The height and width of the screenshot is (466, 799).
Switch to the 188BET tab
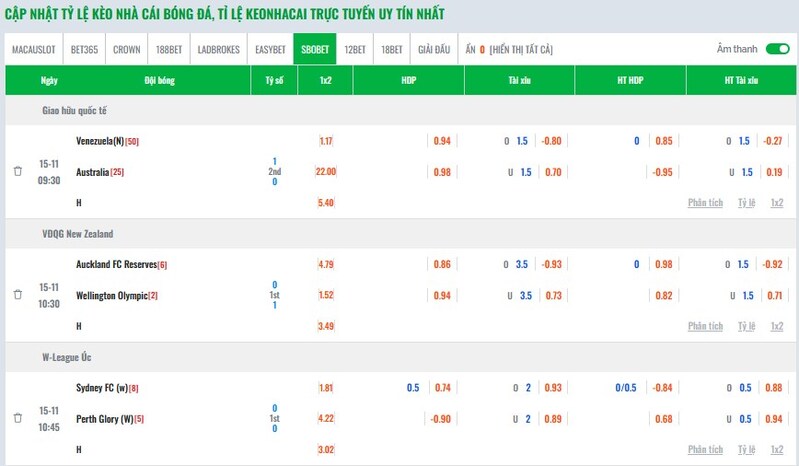(x=169, y=49)
